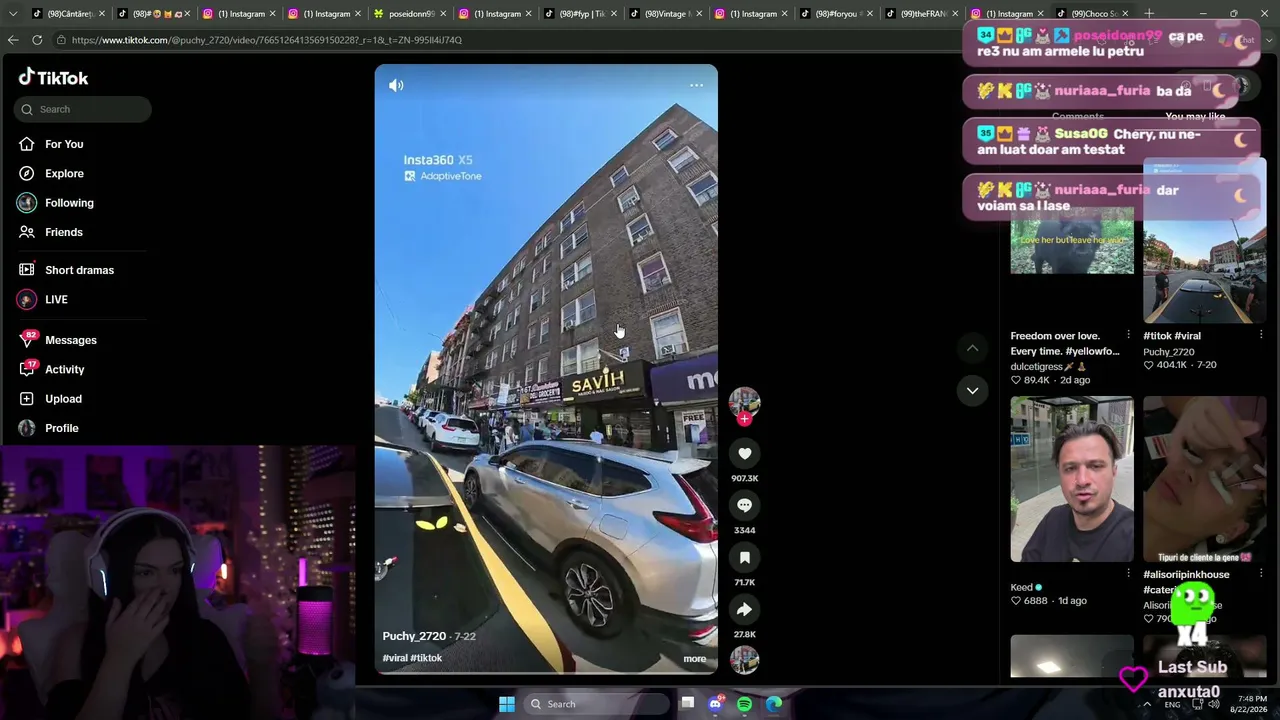Switch to the Vintage browser tab

click(x=664, y=14)
